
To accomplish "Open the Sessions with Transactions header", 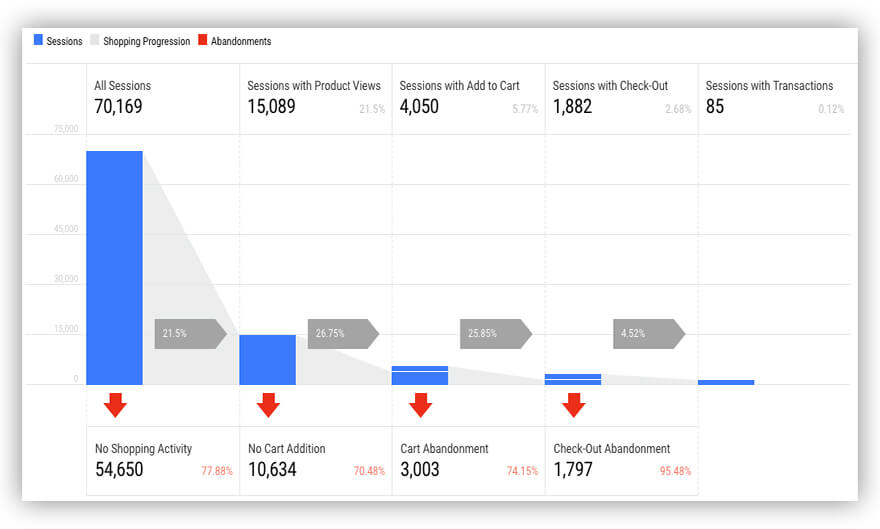I will (774, 99).
